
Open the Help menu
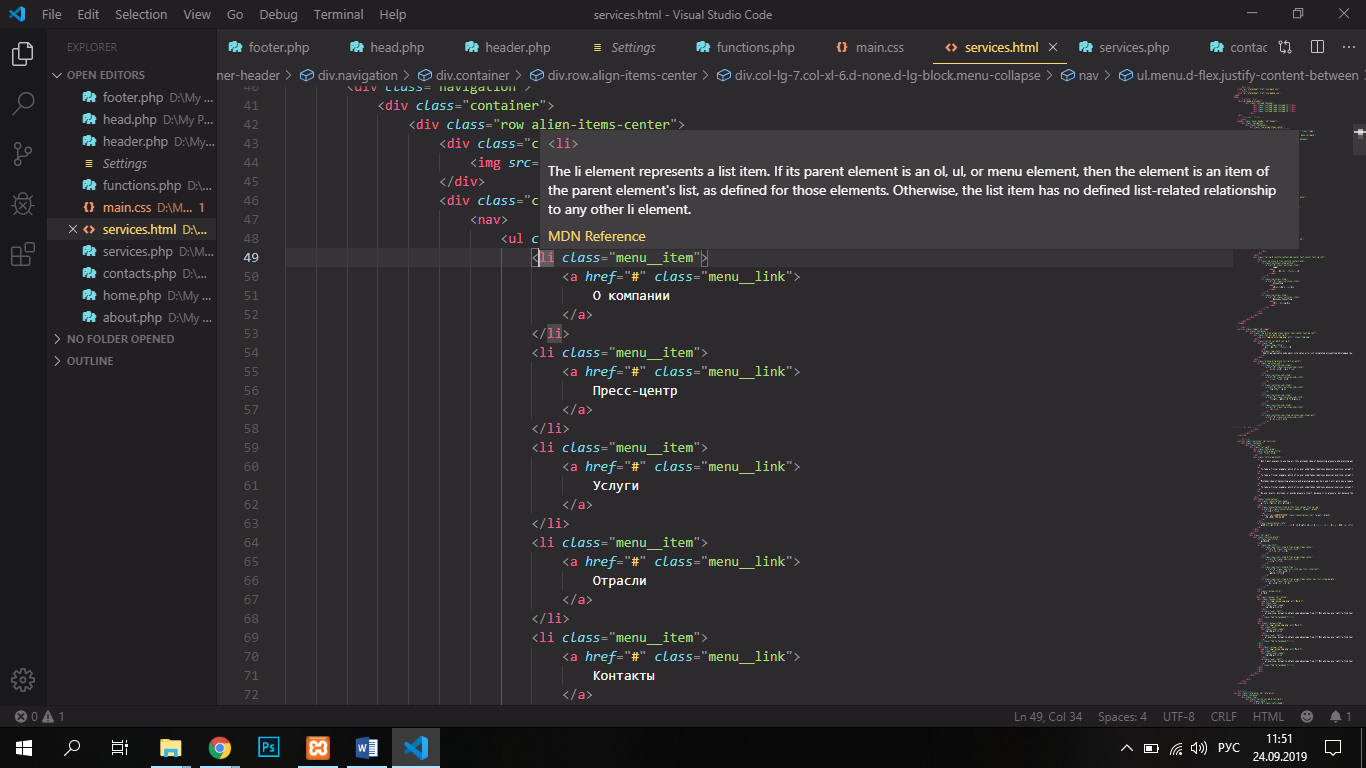[x=393, y=14]
